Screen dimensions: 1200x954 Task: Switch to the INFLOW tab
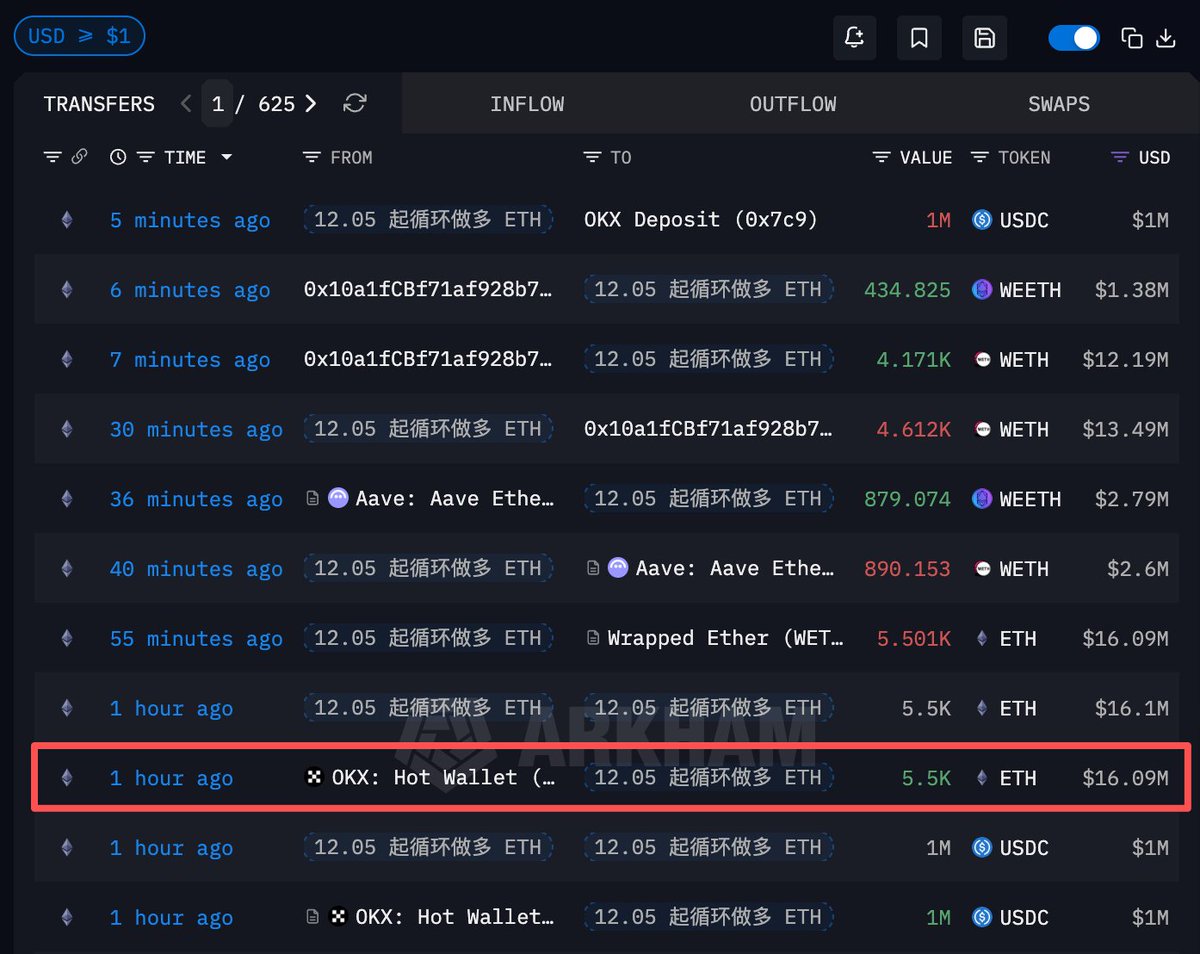527,104
